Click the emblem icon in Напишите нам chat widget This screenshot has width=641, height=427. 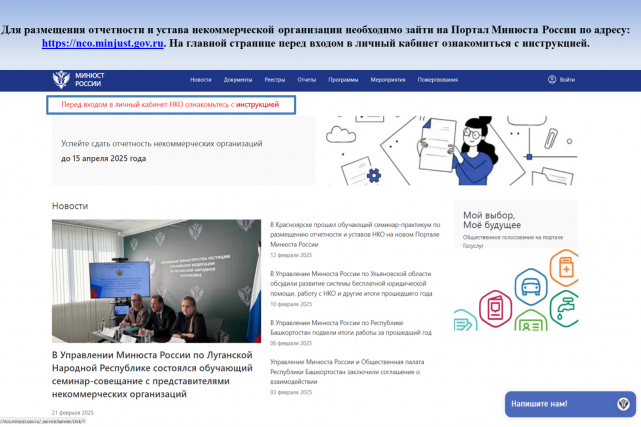click(623, 404)
